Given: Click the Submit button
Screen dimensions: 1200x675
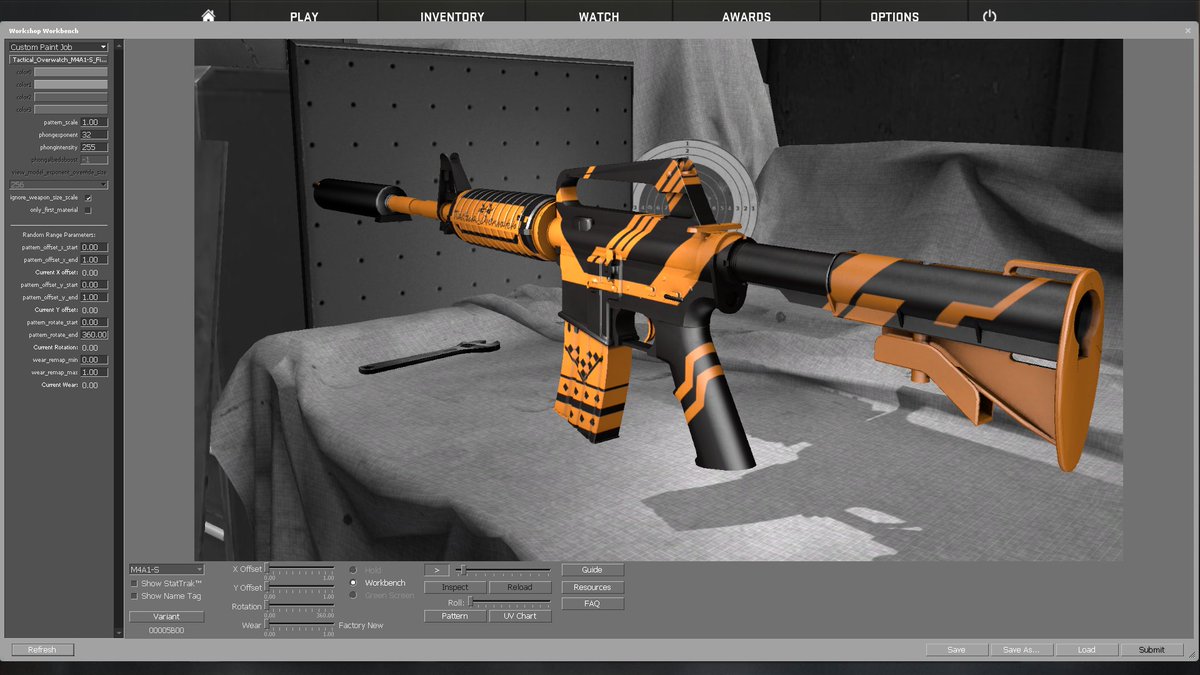Looking at the screenshot, I should tap(1151, 650).
